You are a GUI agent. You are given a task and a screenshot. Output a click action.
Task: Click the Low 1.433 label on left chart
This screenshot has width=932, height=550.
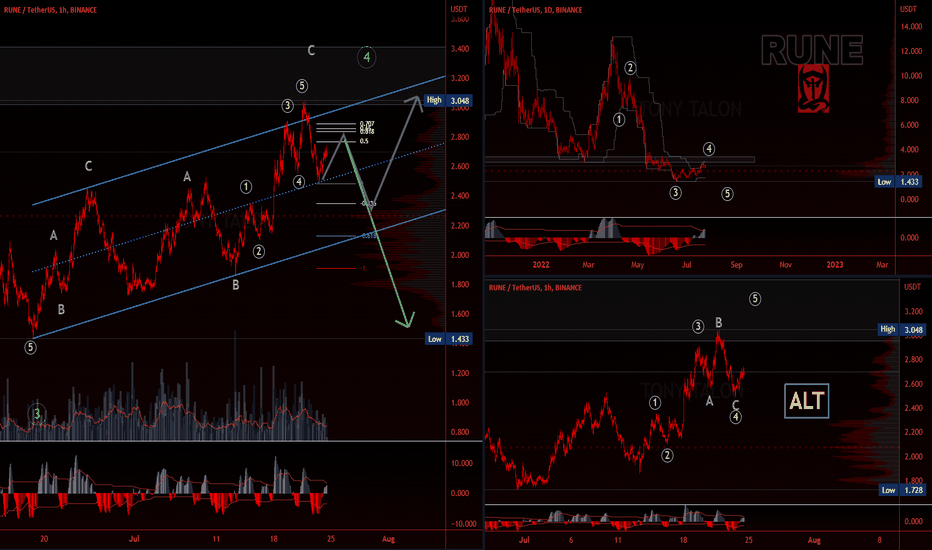pyautogui.click(x=449, y=339)
